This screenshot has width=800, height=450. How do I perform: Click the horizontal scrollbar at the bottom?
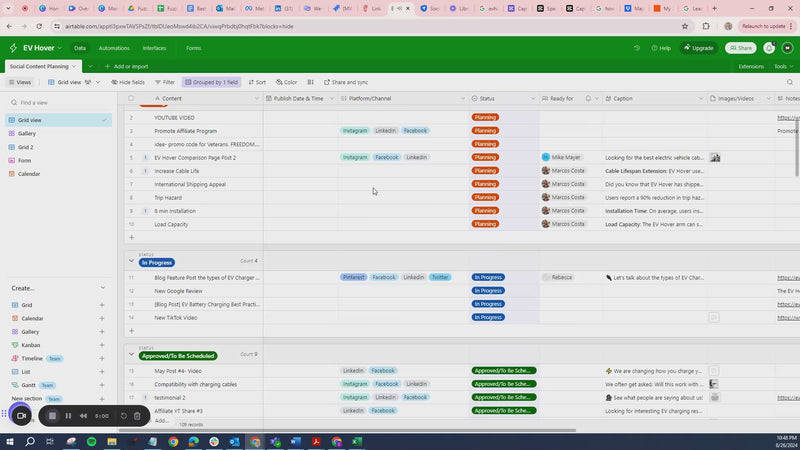pyautogui.click(x=349, y=430)
